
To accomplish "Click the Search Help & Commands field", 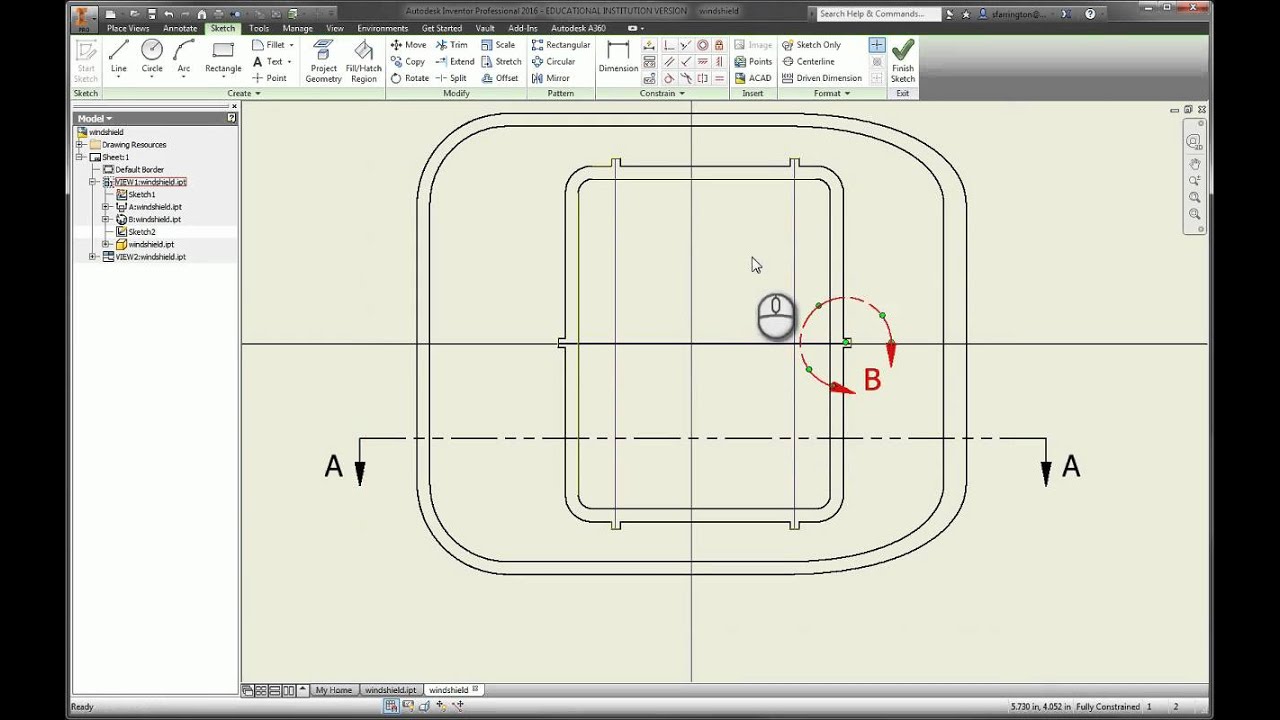I will coord(878,14).
